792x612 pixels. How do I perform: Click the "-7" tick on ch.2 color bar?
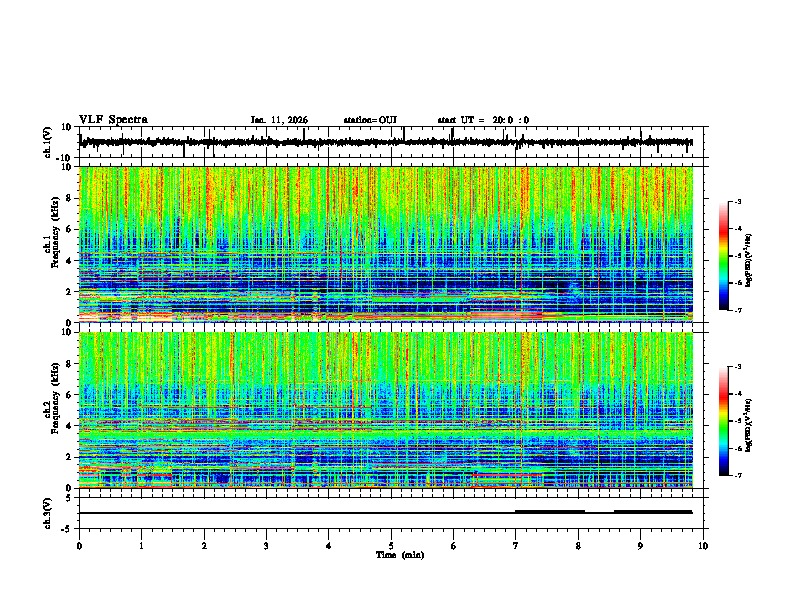[x=737, y=475]
